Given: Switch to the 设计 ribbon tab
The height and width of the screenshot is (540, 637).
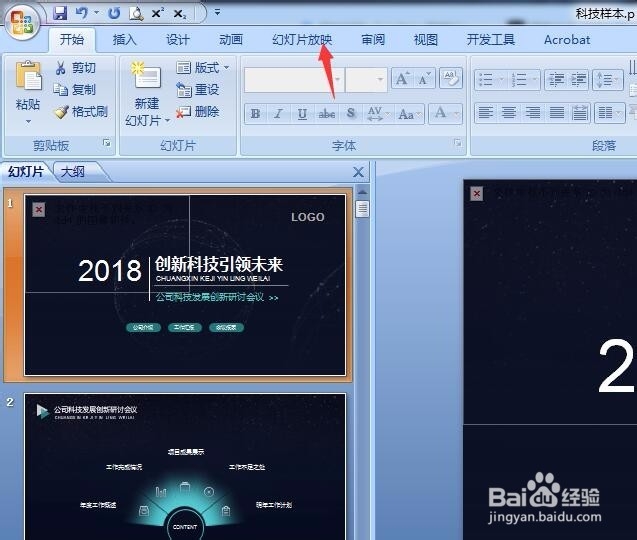Looking at the screenshot, I should [178, 40].
